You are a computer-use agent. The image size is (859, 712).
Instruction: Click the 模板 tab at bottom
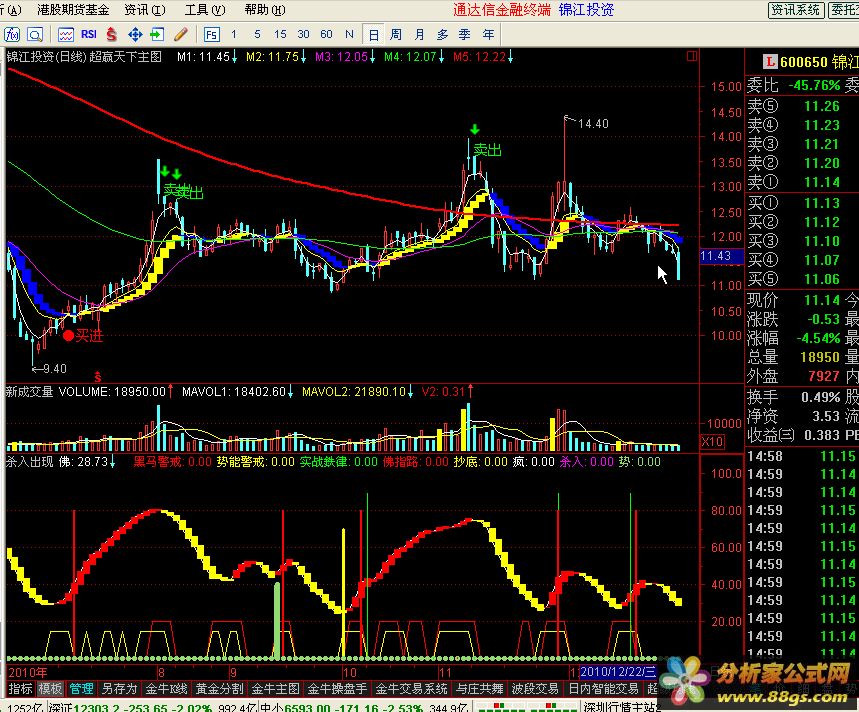coord(50,688)
